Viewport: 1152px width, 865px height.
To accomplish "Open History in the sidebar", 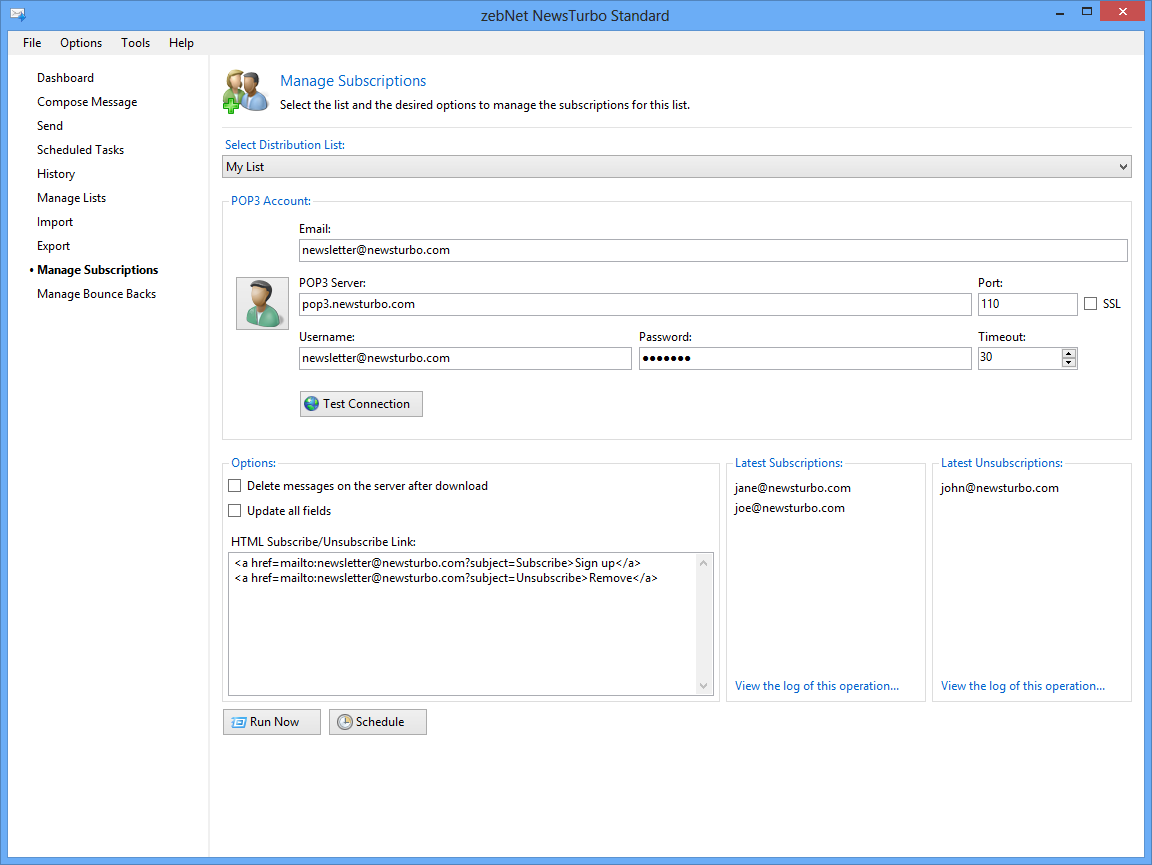I will click(56, 174).
